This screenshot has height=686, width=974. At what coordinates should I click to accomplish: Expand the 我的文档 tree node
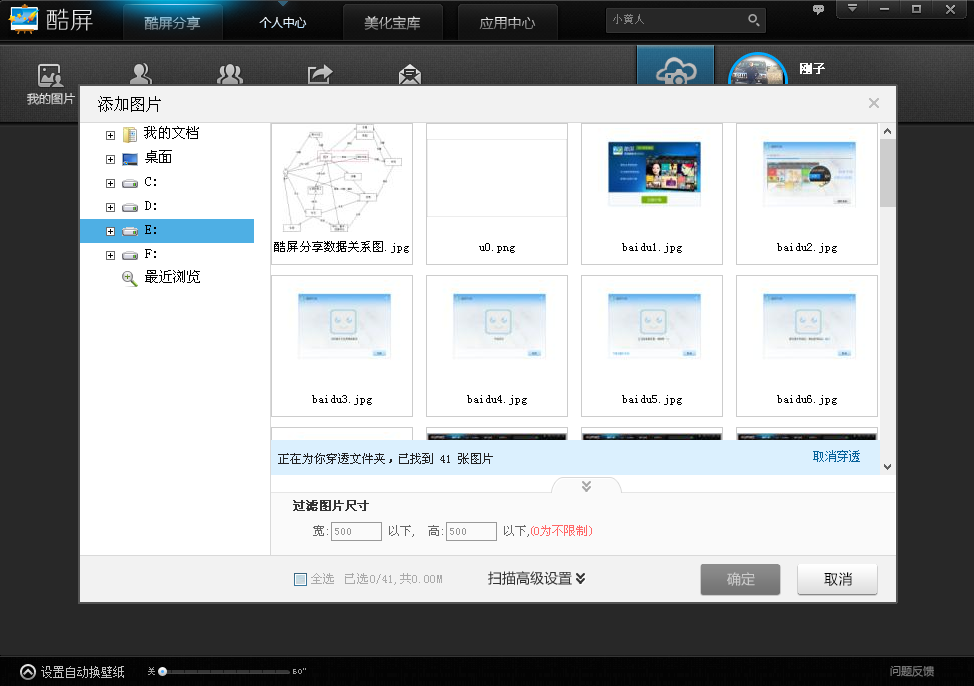(x=110, y=135)
